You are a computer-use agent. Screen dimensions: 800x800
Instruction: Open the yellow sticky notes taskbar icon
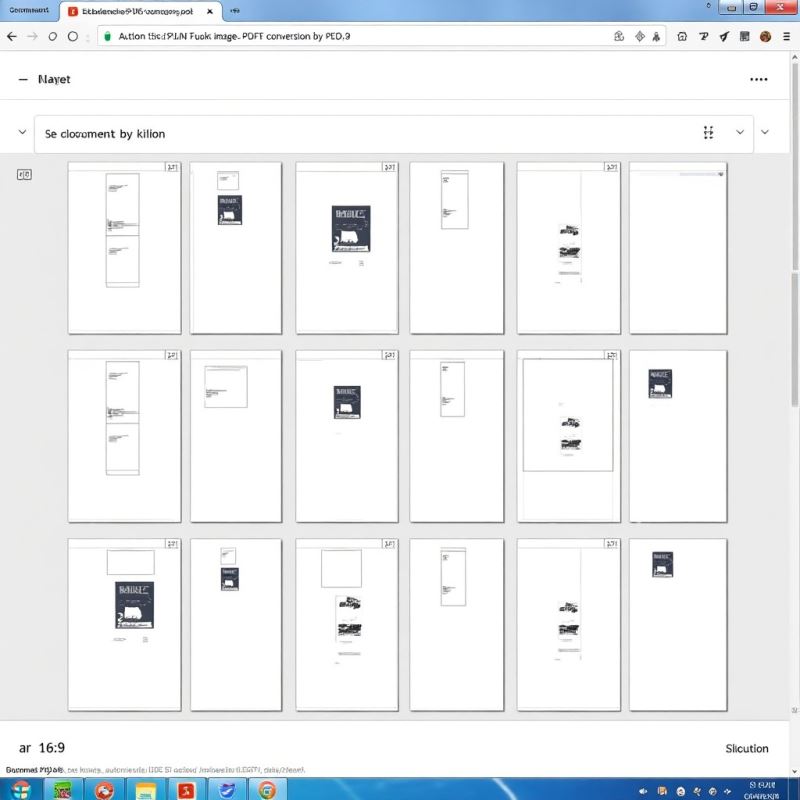(146, 790)
